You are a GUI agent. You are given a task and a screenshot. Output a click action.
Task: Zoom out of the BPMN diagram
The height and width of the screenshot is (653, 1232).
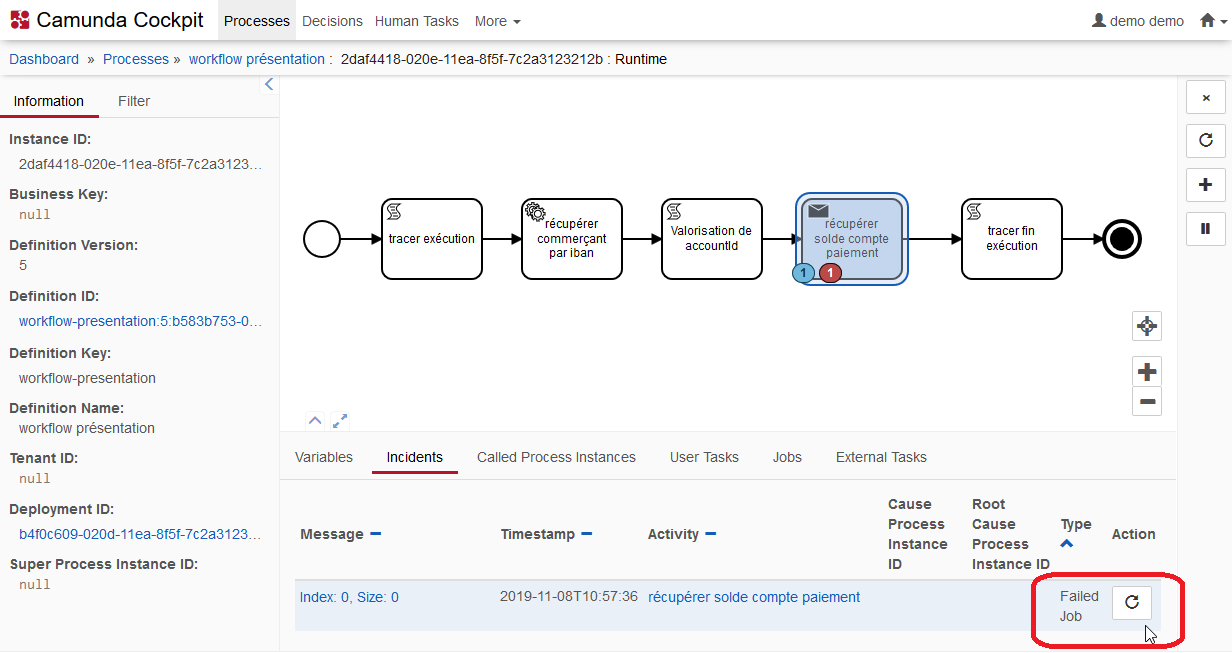coord(1147,402)
